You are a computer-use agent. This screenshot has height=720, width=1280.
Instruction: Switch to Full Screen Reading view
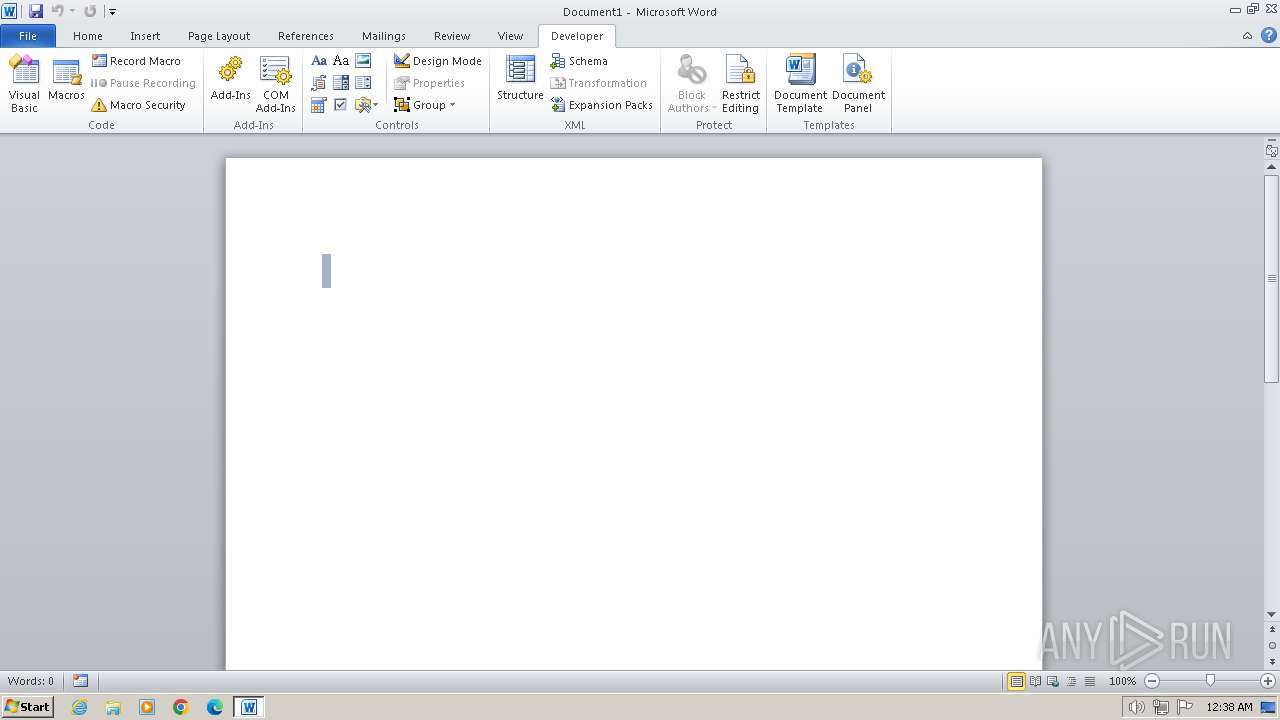point(1035,681)
